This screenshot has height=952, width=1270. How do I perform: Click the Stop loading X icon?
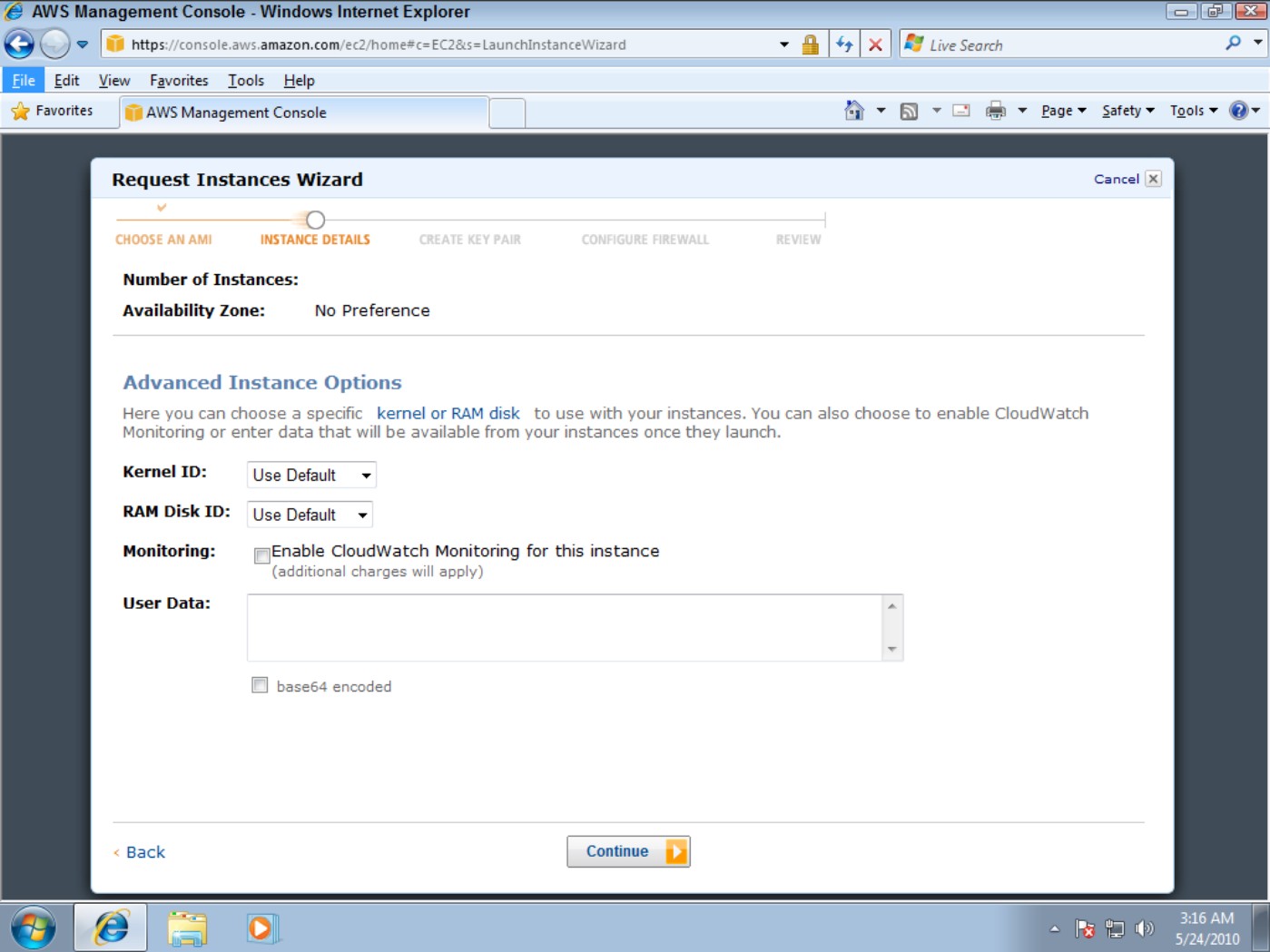[875, 44]
